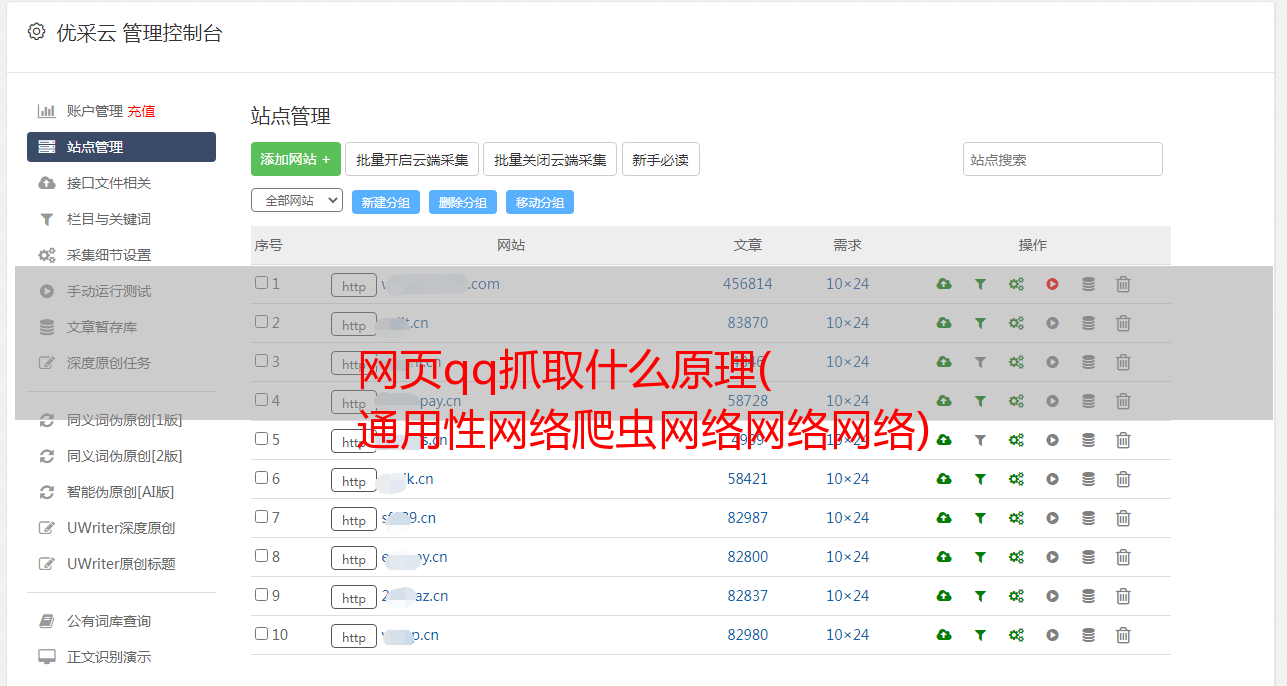The image size is (1287, 686).
Task: Open article count 82800
Action: [x=748, y=557]
